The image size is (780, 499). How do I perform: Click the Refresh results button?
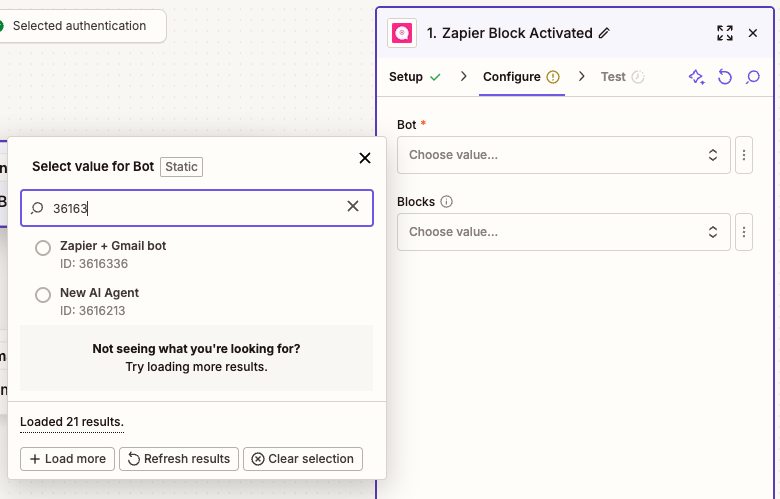coord(179,459)
